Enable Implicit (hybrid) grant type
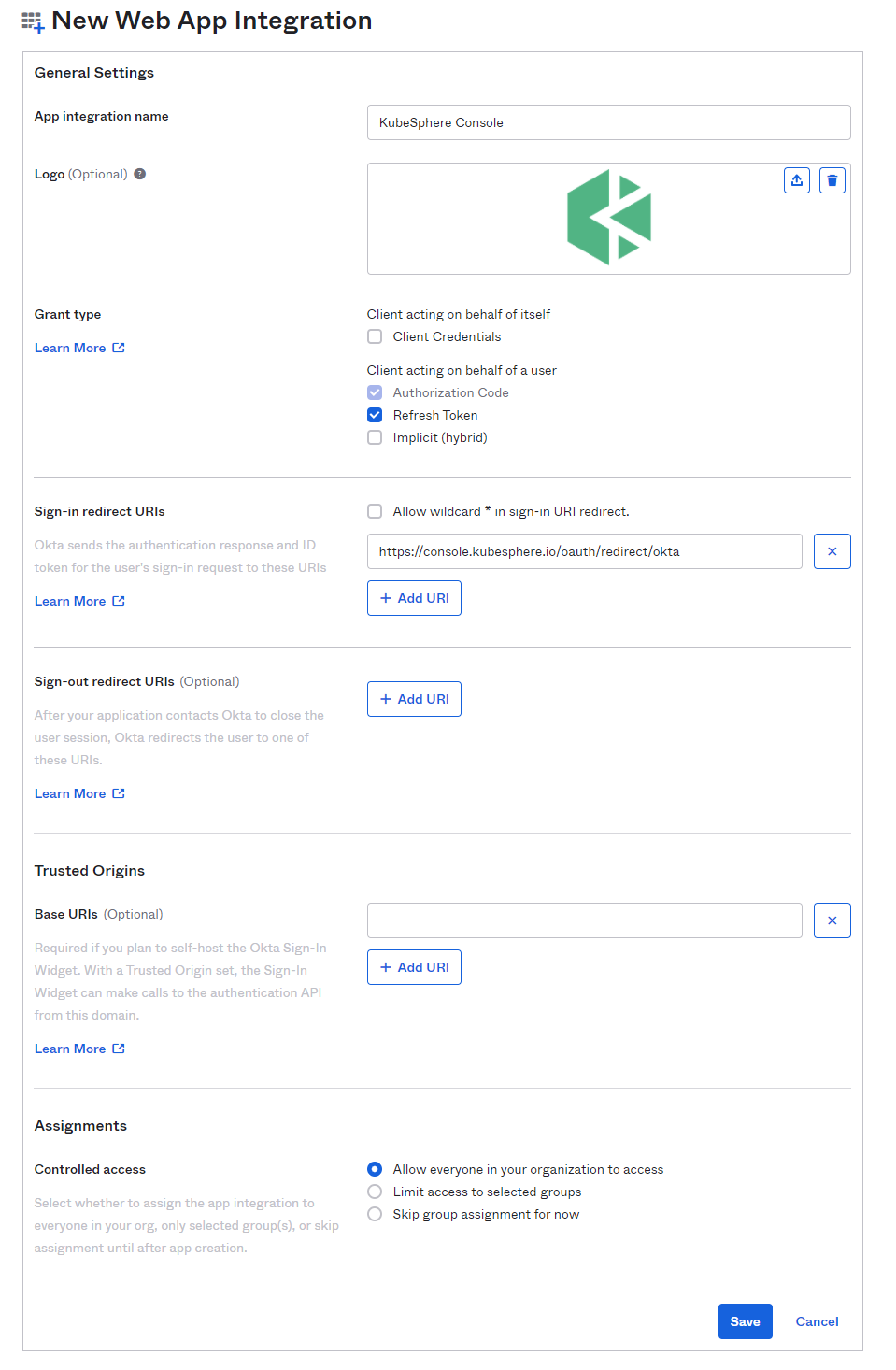The image size is (896, 1370). click(375, 437)
